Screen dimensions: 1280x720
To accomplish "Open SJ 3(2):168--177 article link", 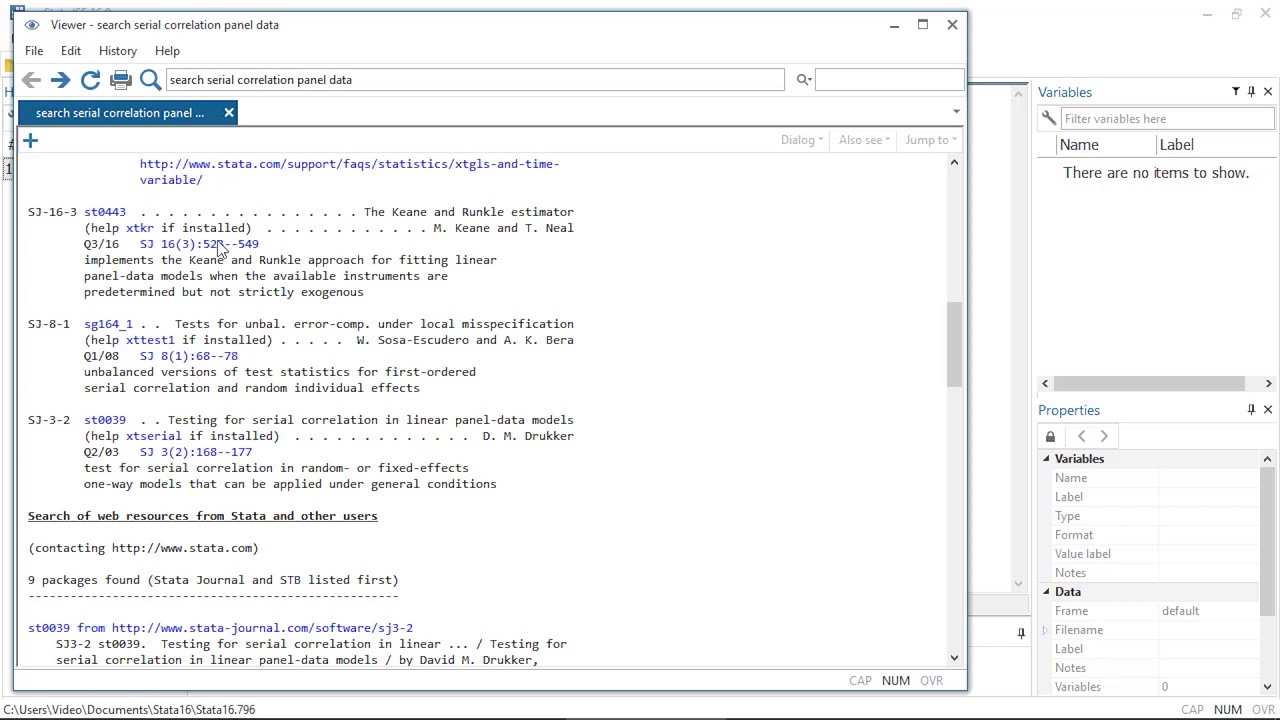I will click(x=196, y=452).
